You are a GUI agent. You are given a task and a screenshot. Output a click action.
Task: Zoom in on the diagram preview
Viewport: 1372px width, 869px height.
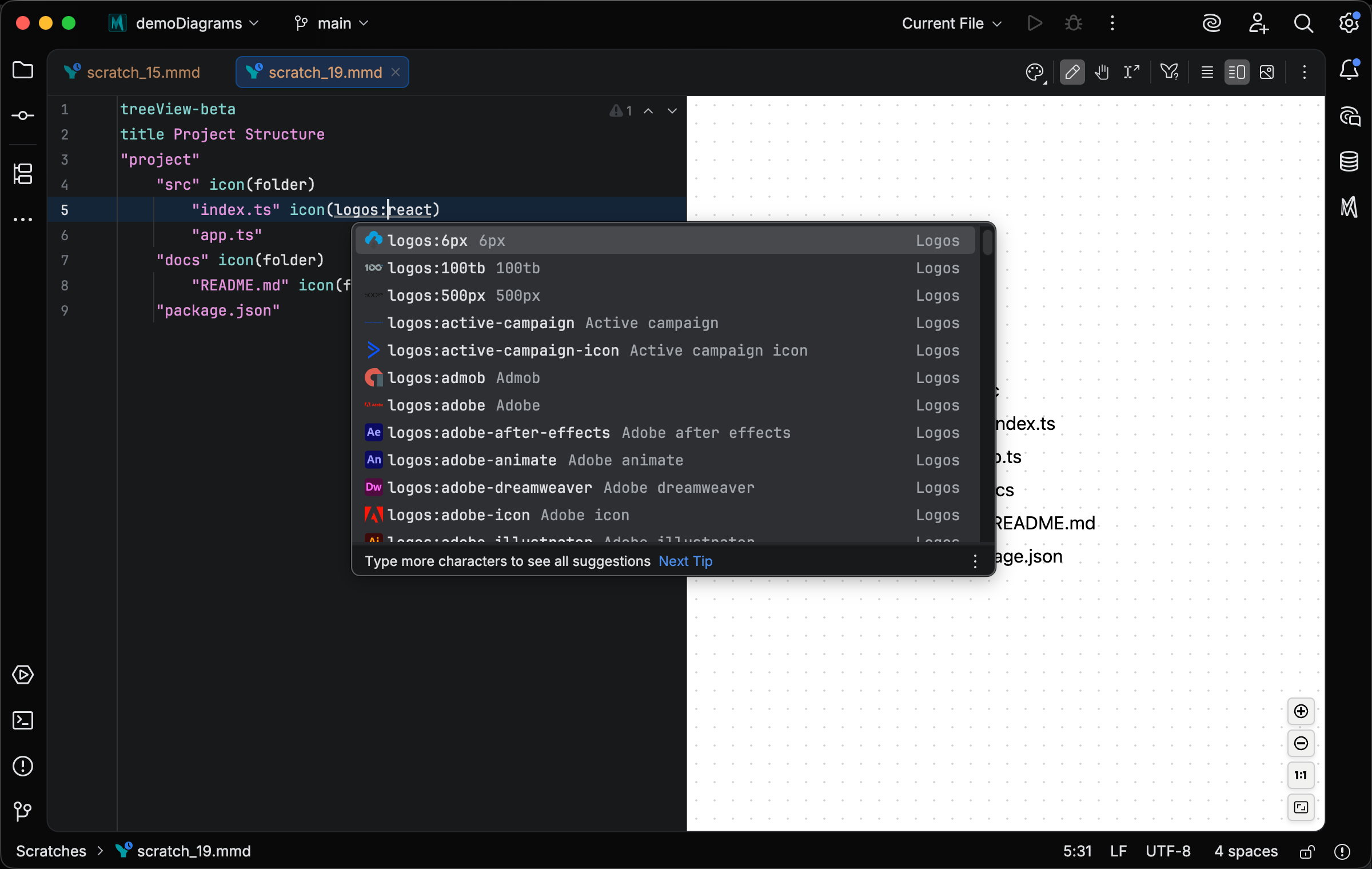(x=1301, y=711)
